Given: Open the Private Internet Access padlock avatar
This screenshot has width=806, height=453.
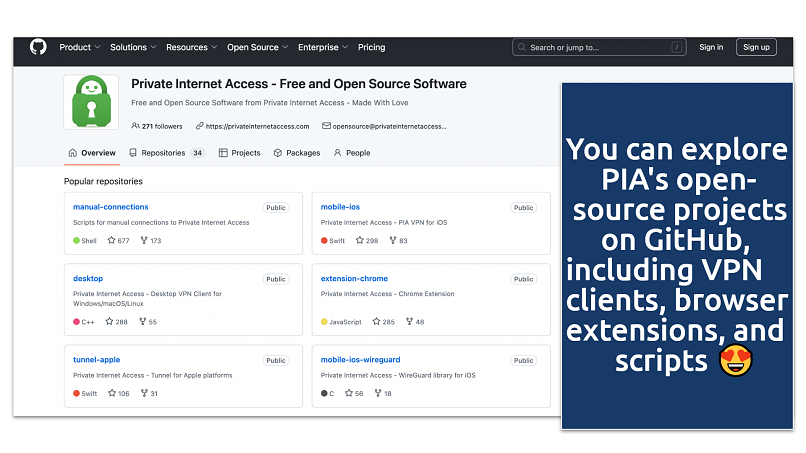Looking at the screenshot, I should [91, 102].
